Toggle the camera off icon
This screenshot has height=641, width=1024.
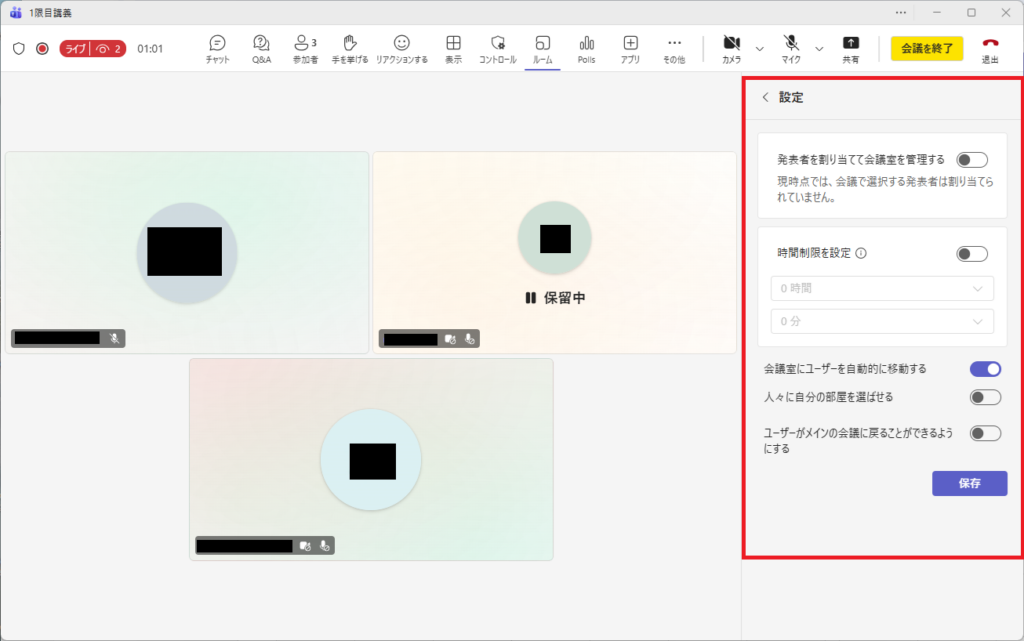tap(732, 44)
